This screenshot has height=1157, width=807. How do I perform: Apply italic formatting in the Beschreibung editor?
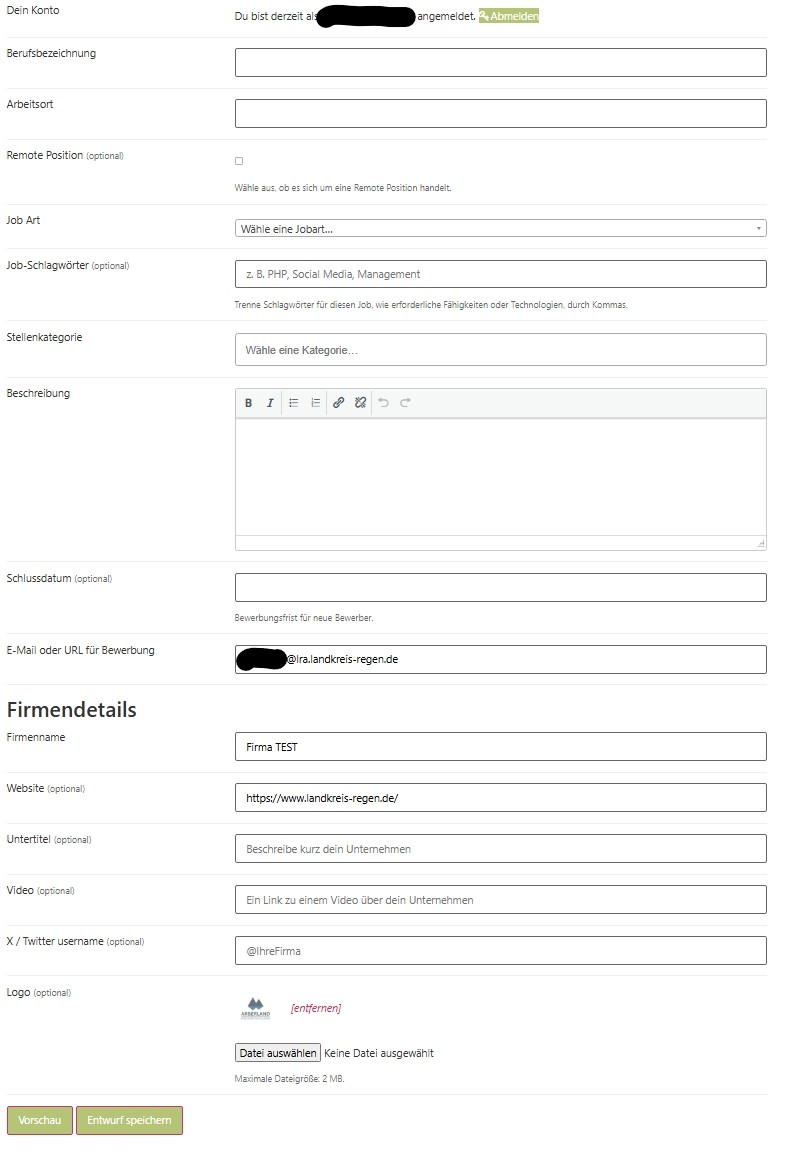270,403
